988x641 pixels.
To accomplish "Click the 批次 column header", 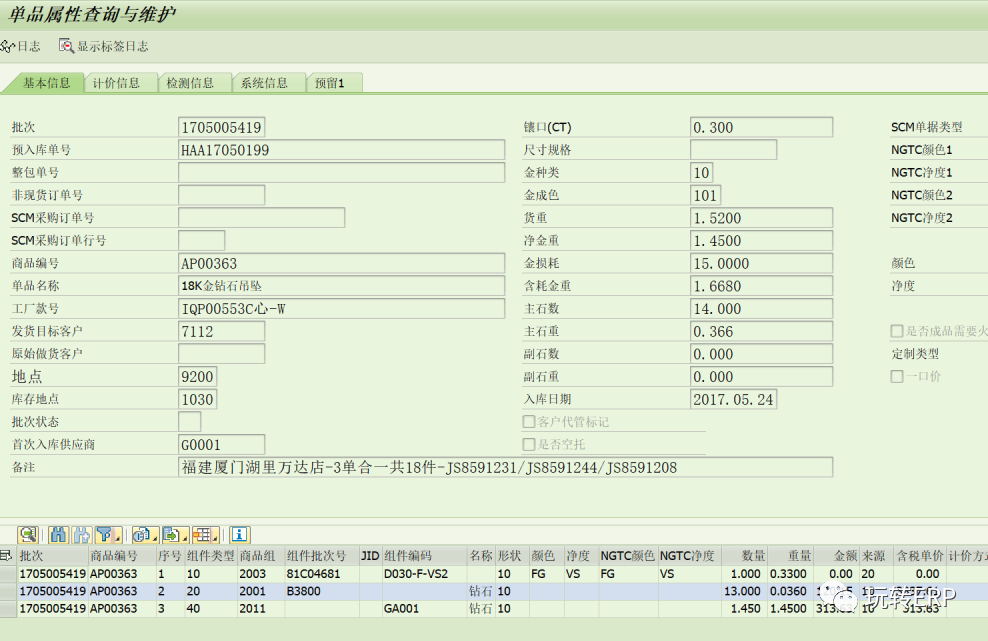I will (x=53, y=555).
